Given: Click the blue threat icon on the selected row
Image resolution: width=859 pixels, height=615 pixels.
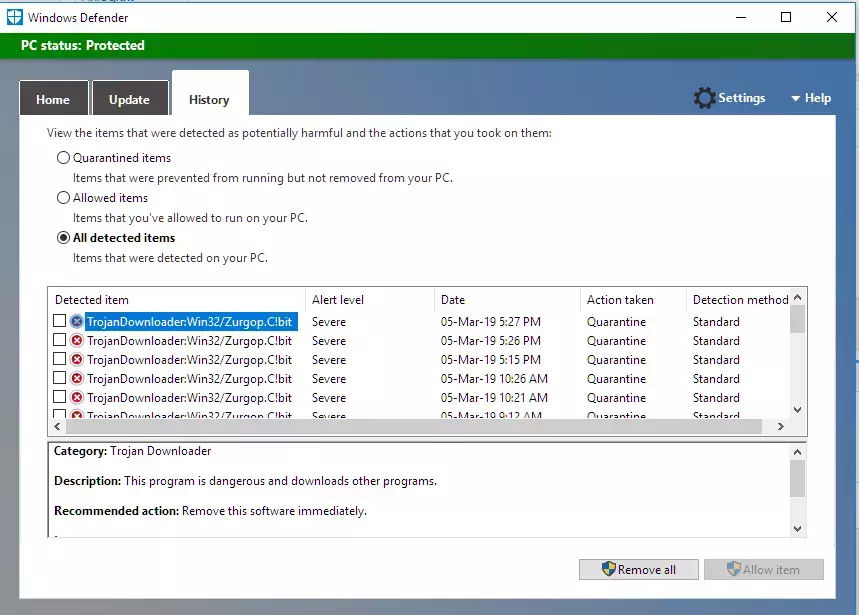Looking at the screenshot, I should [x=77, y=321].
